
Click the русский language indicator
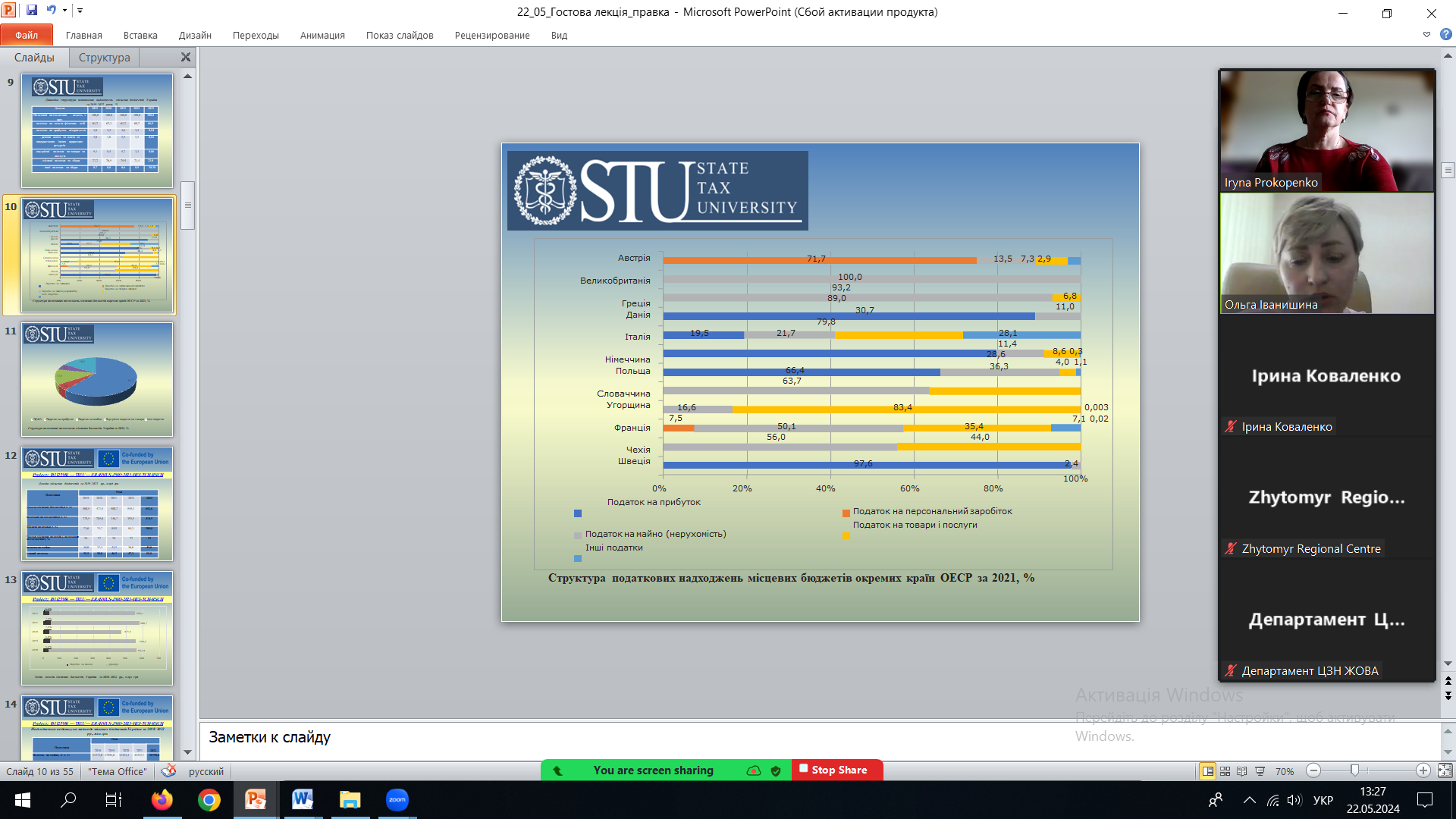[x=206, y=771]
